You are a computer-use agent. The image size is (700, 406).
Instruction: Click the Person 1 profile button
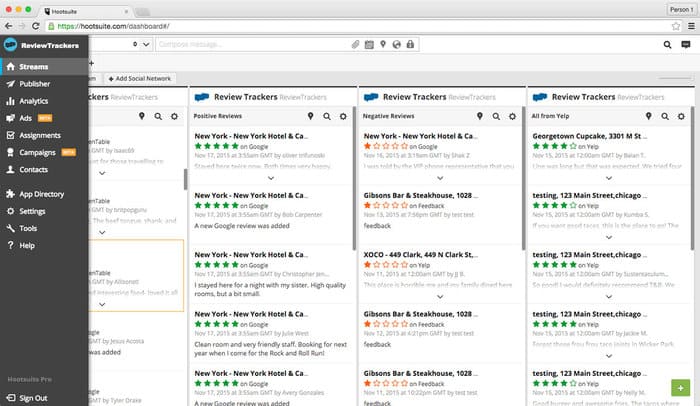[x=681, y=9]
